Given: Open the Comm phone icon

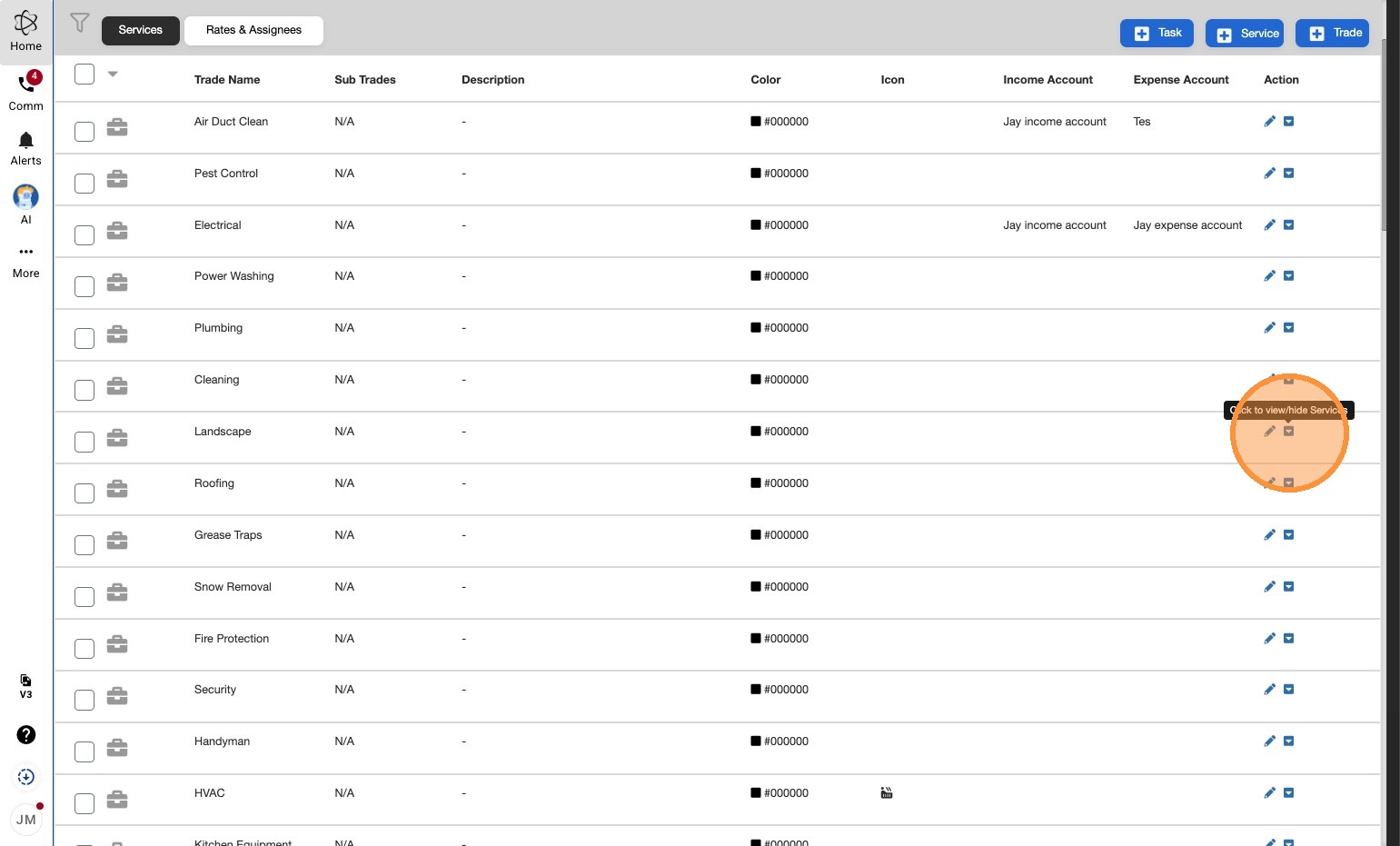Looking at the screenshot, I should 26,85.
